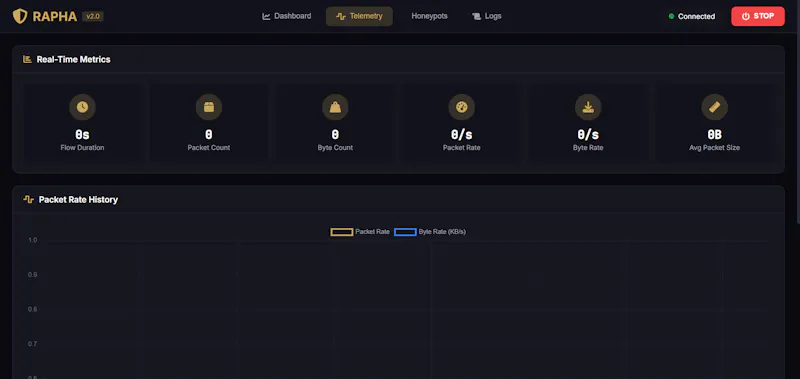Viewport: 800px width, 379px height.
Task: Click the Real-Time Metrics chart icon
Action: tap(28, 59)
